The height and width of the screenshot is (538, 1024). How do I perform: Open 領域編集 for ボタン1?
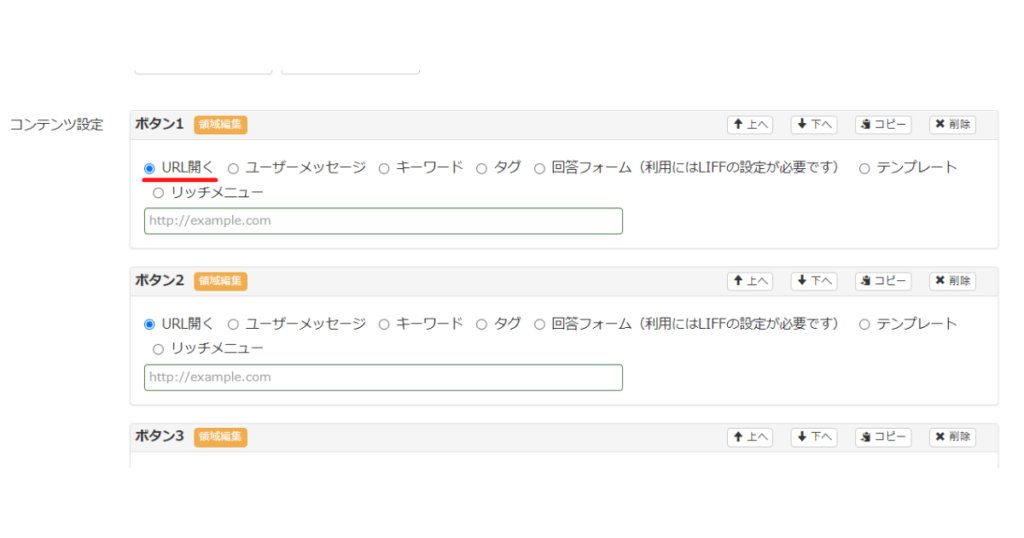point(220,124)
